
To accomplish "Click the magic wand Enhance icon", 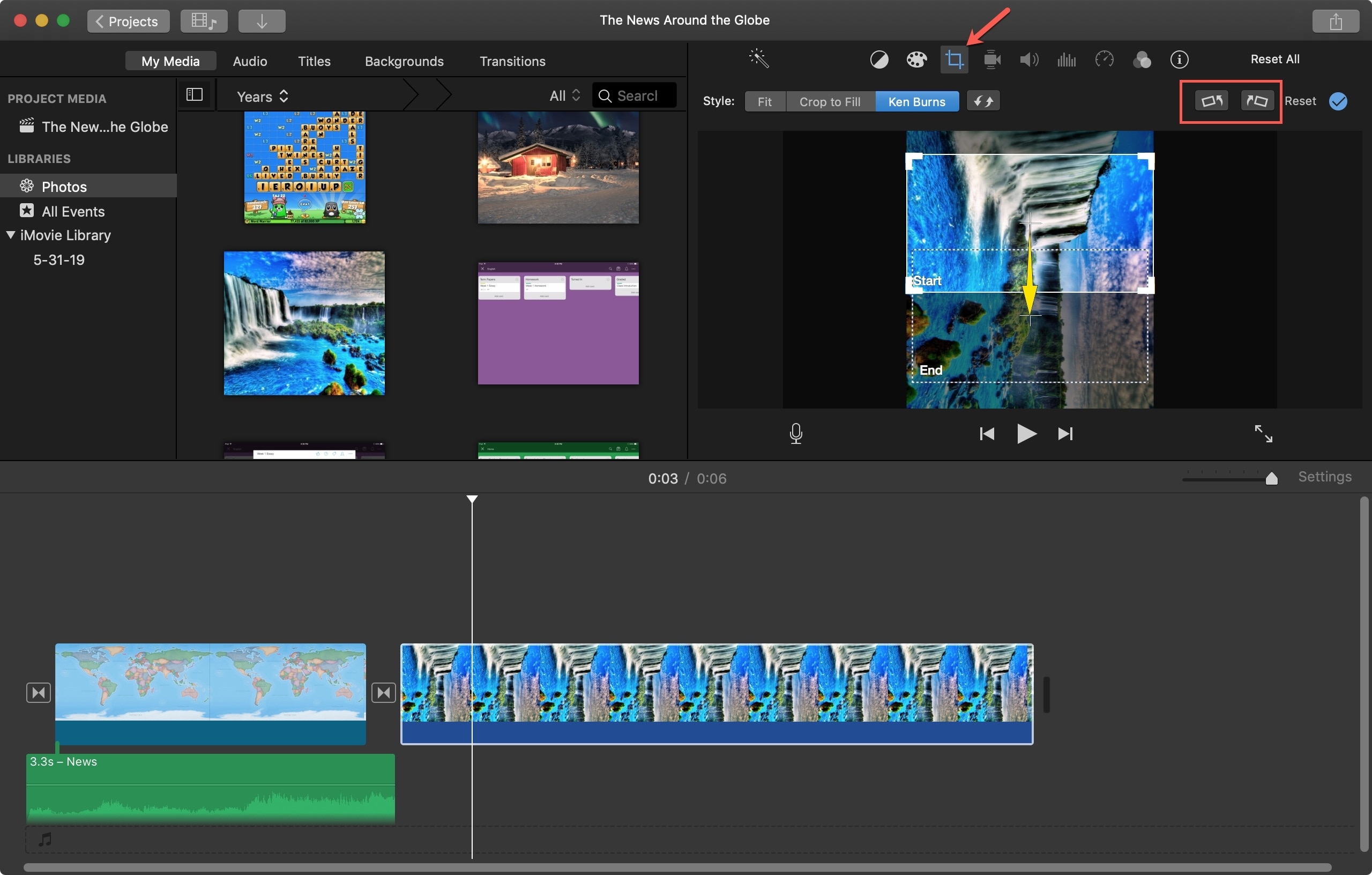I will point(759,59).
